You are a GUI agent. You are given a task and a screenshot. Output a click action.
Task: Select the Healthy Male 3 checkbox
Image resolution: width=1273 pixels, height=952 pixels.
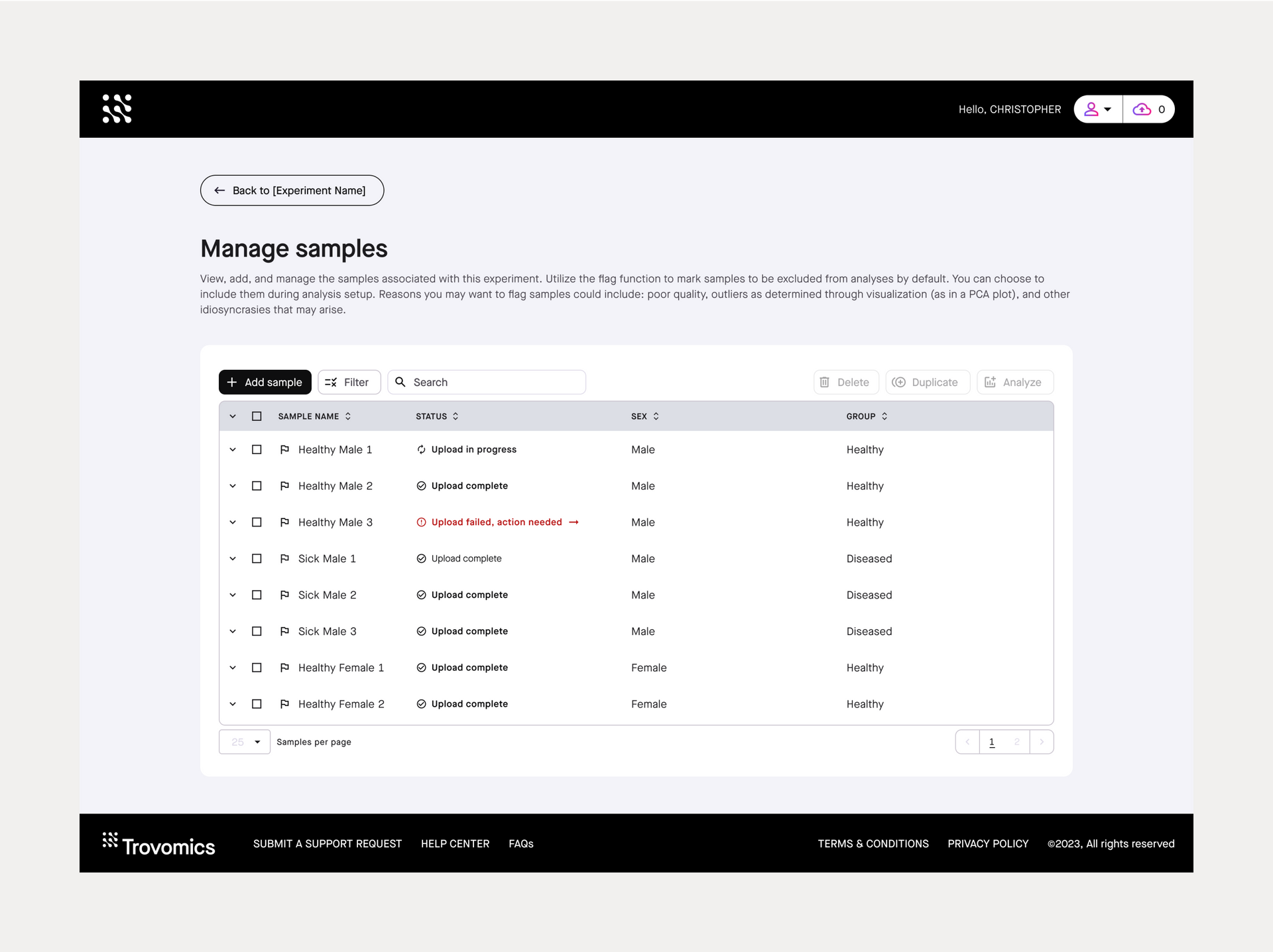(x=257, y=522)
